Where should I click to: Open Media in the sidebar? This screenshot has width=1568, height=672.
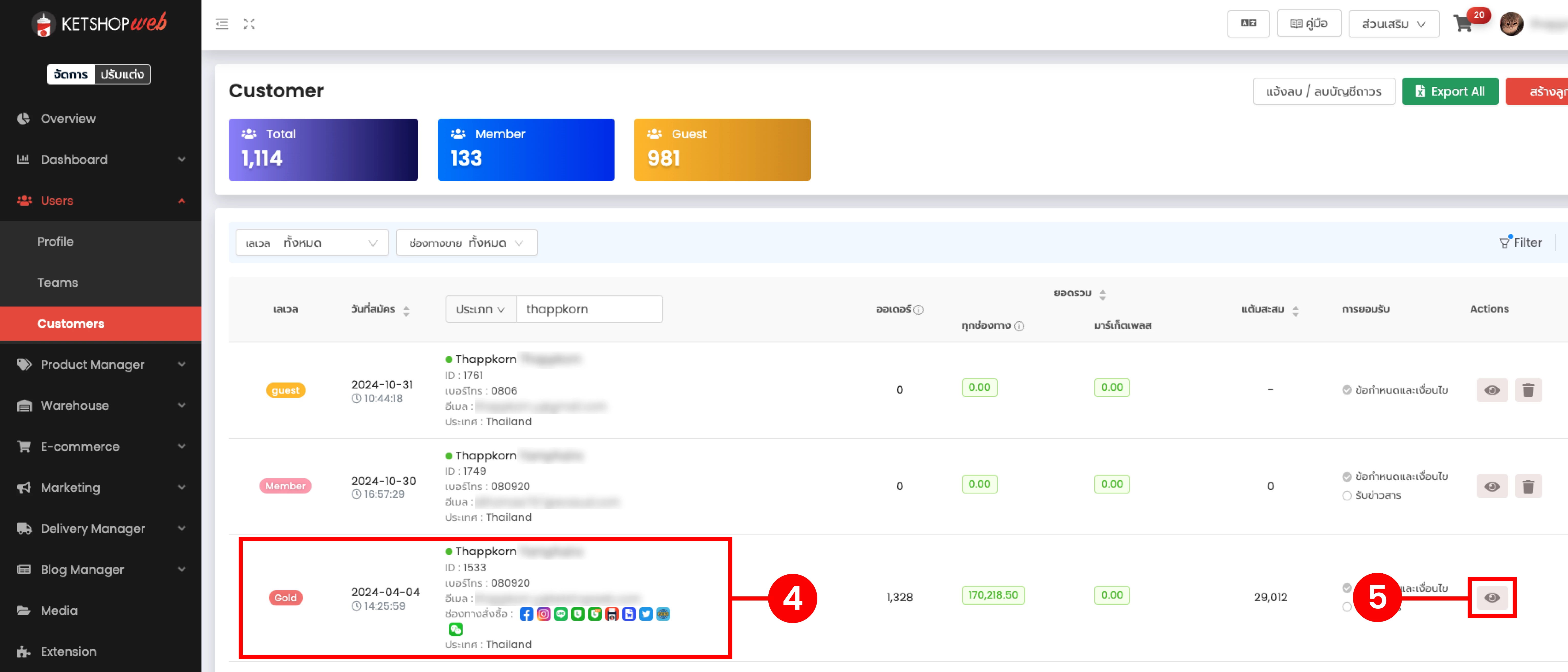pos(100,611)
